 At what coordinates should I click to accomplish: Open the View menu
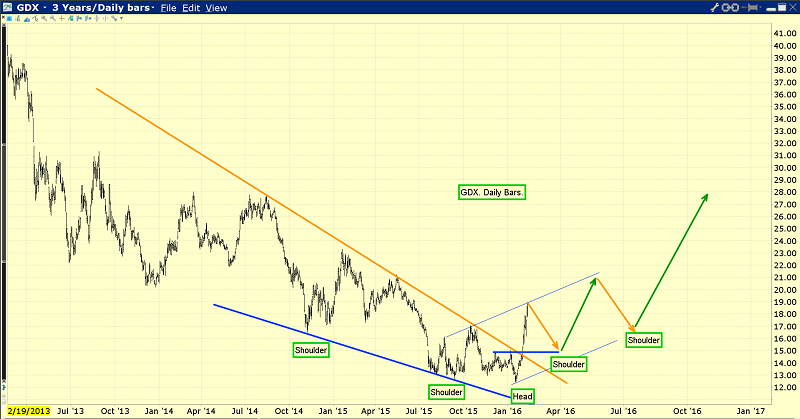(216, 8)
